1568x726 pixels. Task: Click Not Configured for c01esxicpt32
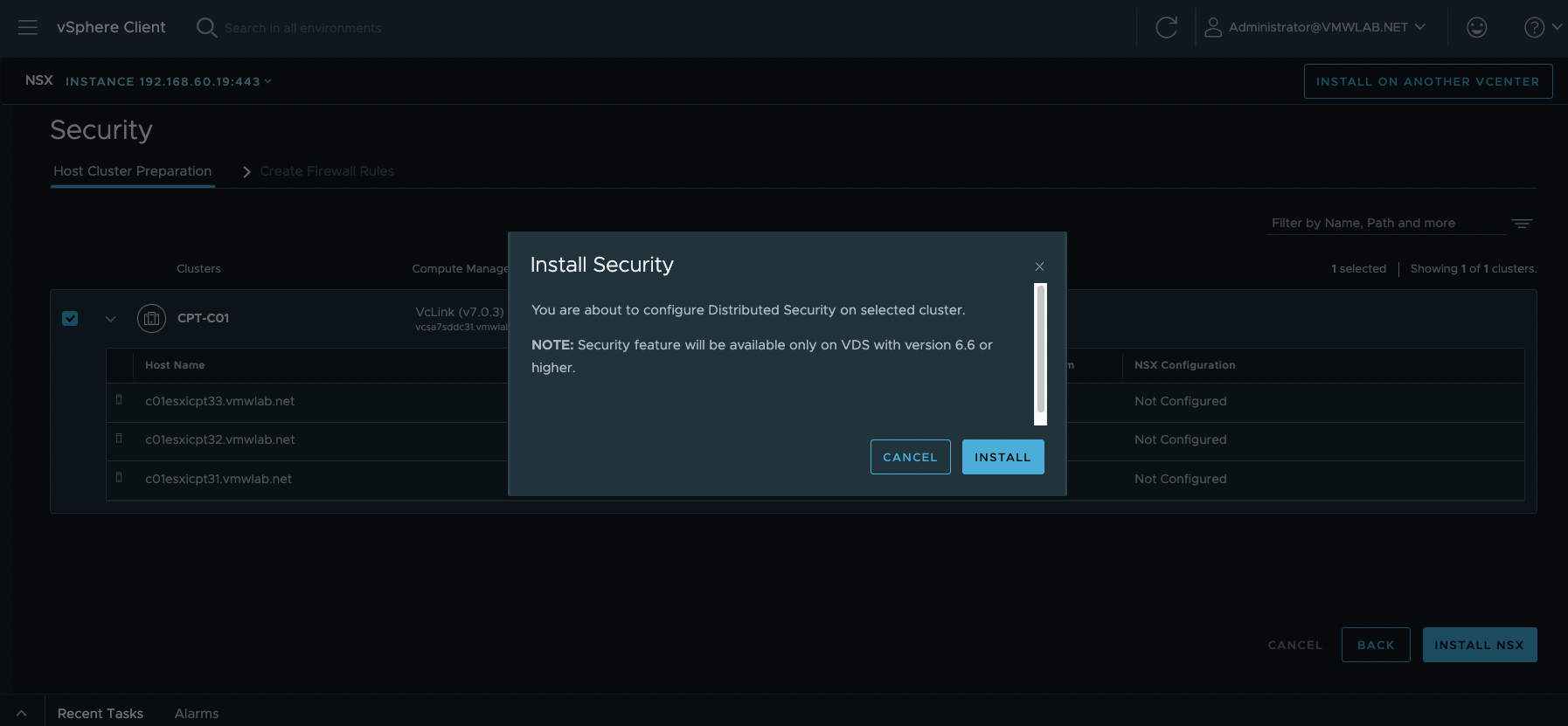1181,439
